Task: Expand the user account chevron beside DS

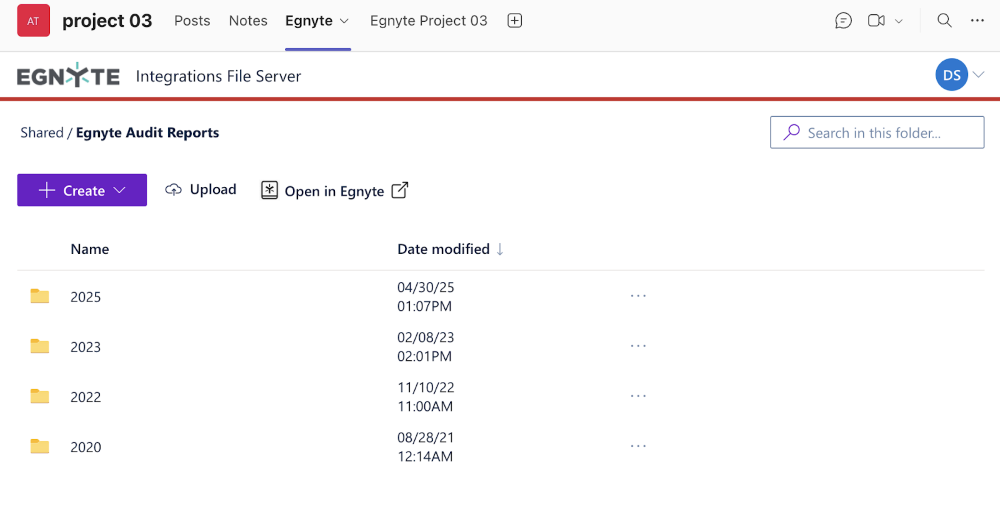Action: (x=978, y=75)
